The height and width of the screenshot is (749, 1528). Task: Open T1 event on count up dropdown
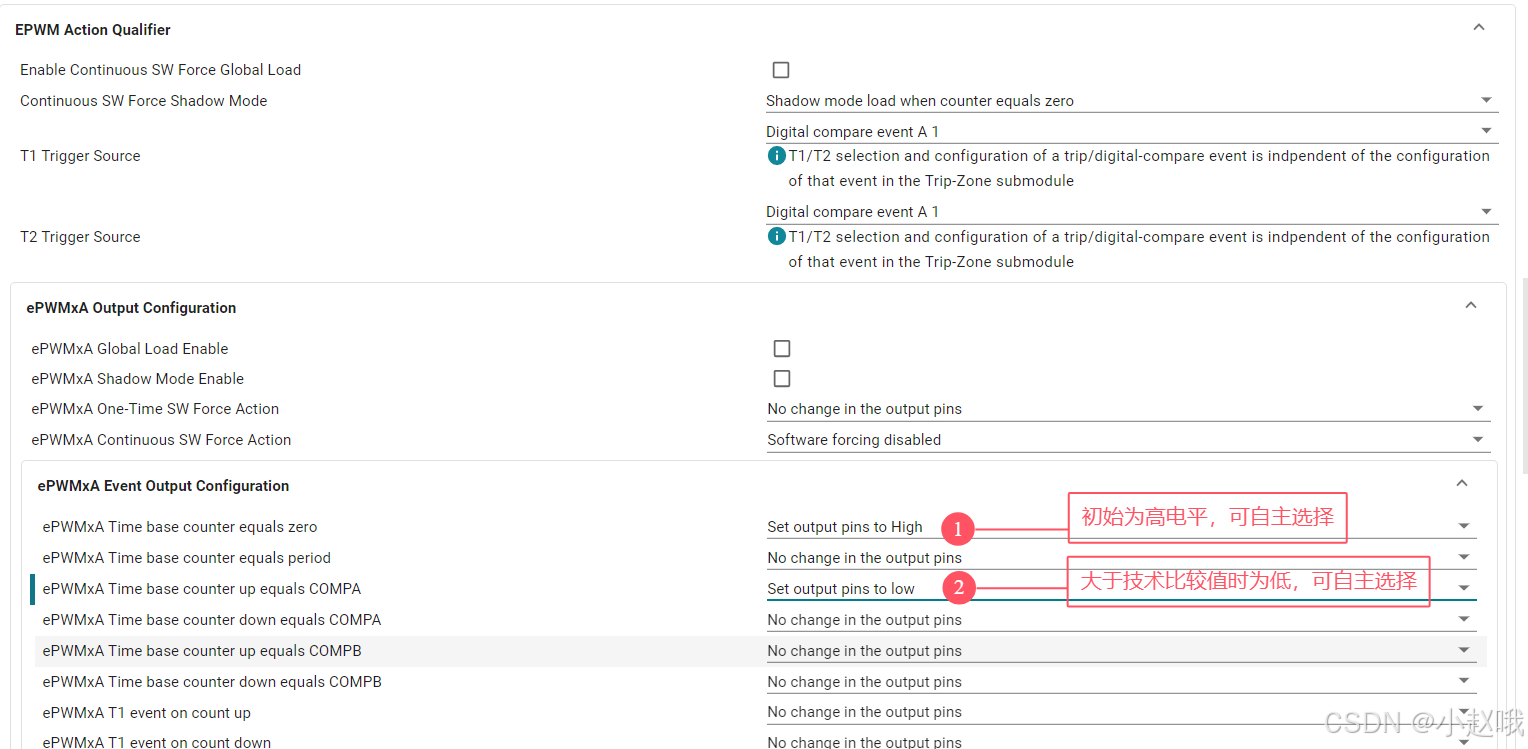[1121, 712]
